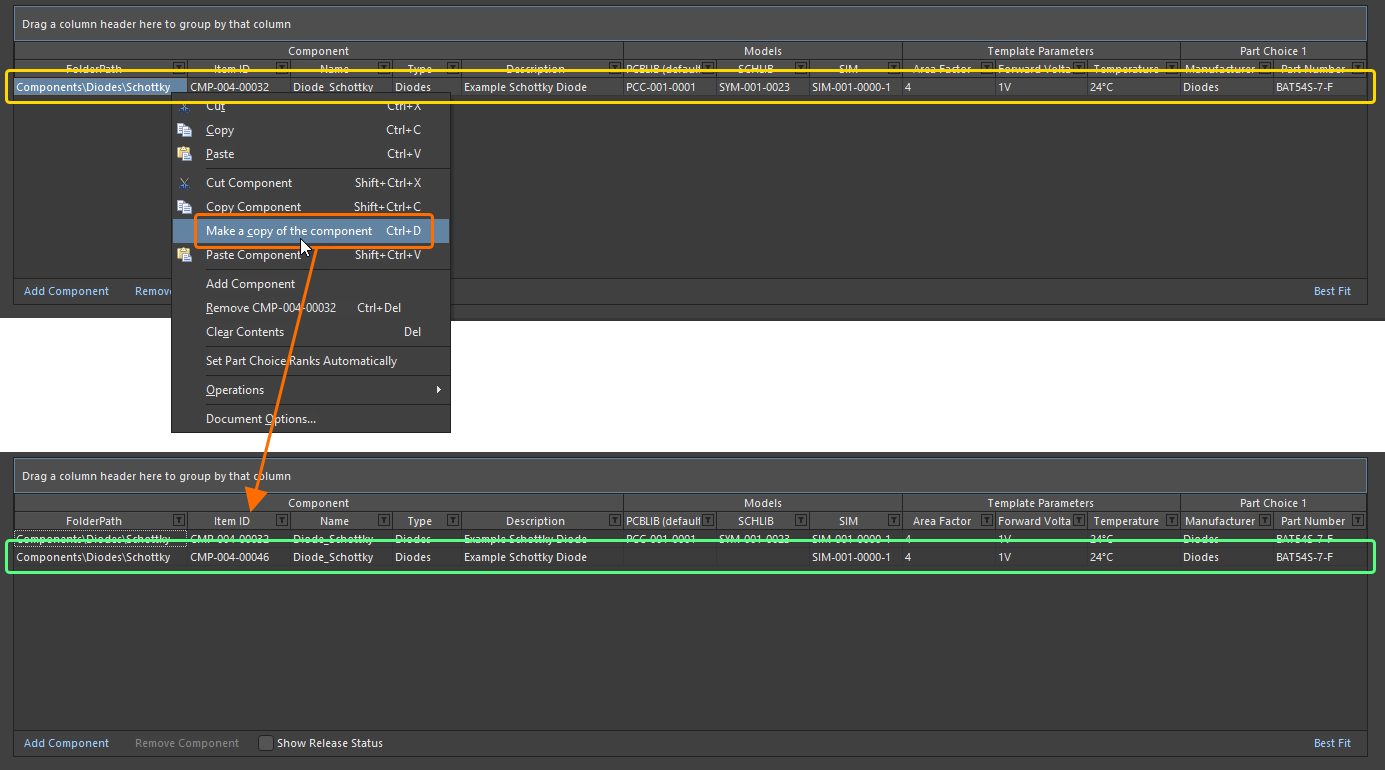Click Add Component link below lower grid
Image resolution: width=1385 pixels, height=770 pixels.
click(x=66, y=743)
